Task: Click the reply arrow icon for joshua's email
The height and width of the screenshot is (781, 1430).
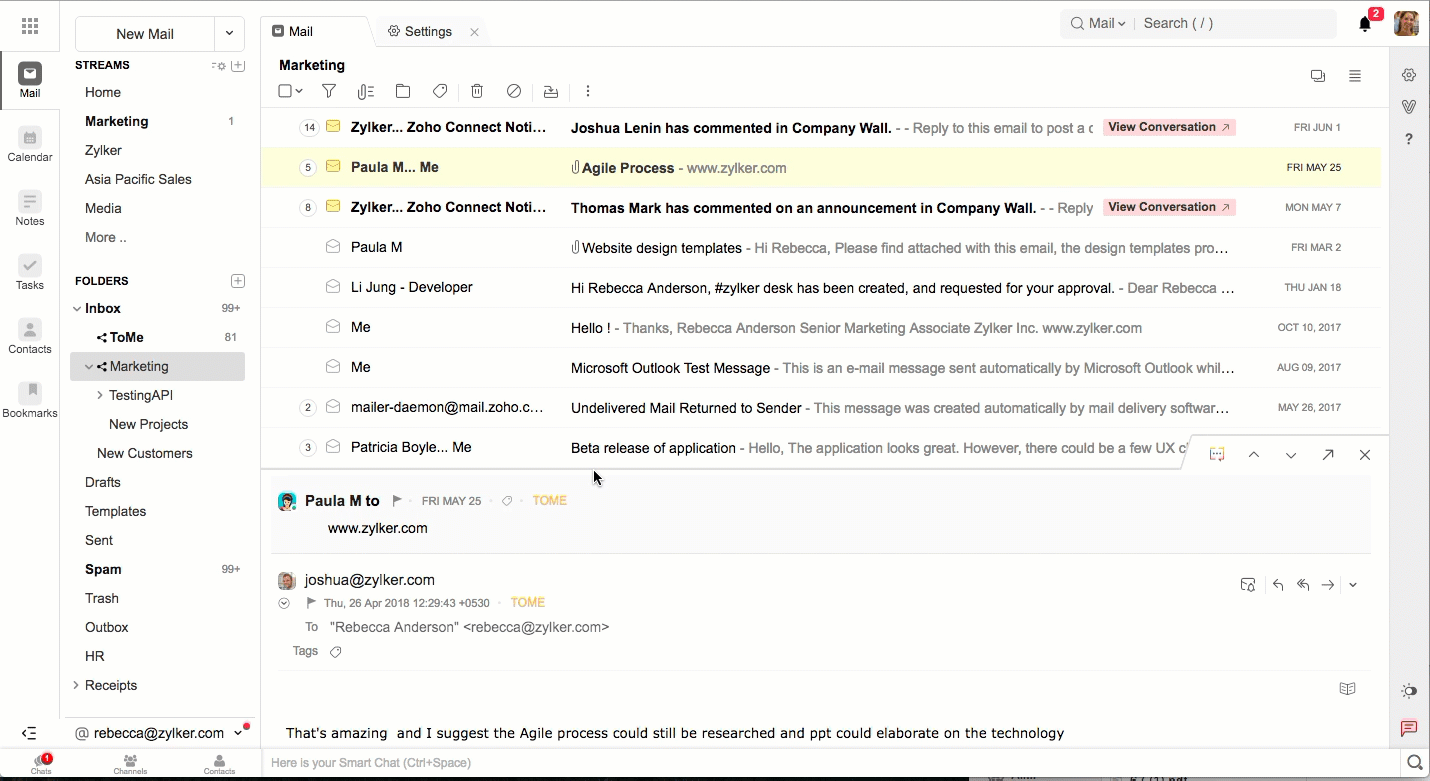Action: tap(1278, 585)
